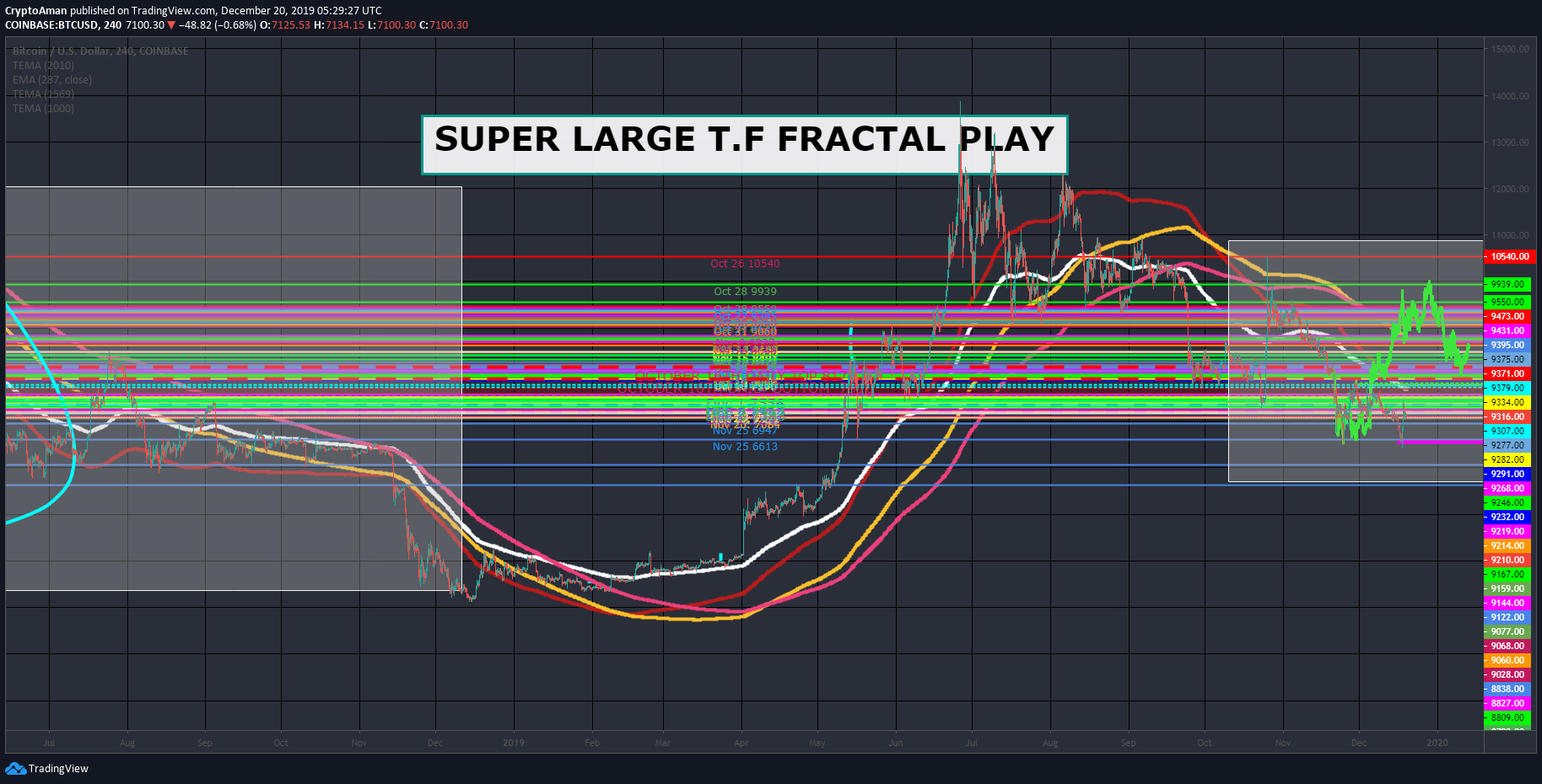Click the high value H:7134.15
Viewport: 1542px width, 784px height.
(339, 25)
